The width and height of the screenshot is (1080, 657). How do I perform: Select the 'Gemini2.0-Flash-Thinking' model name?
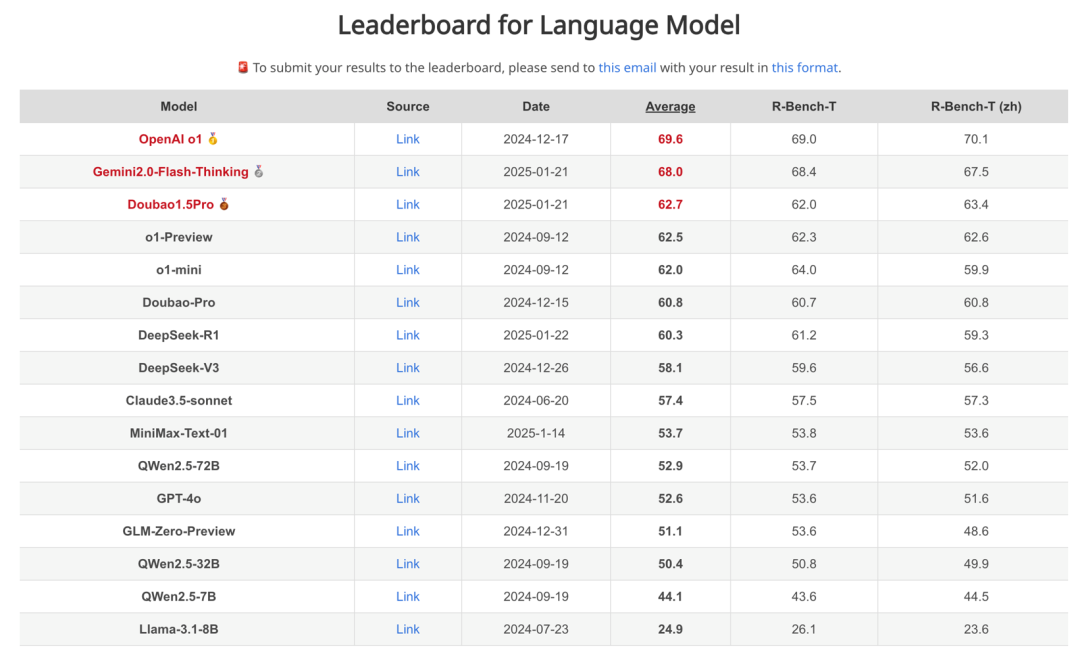171,171
